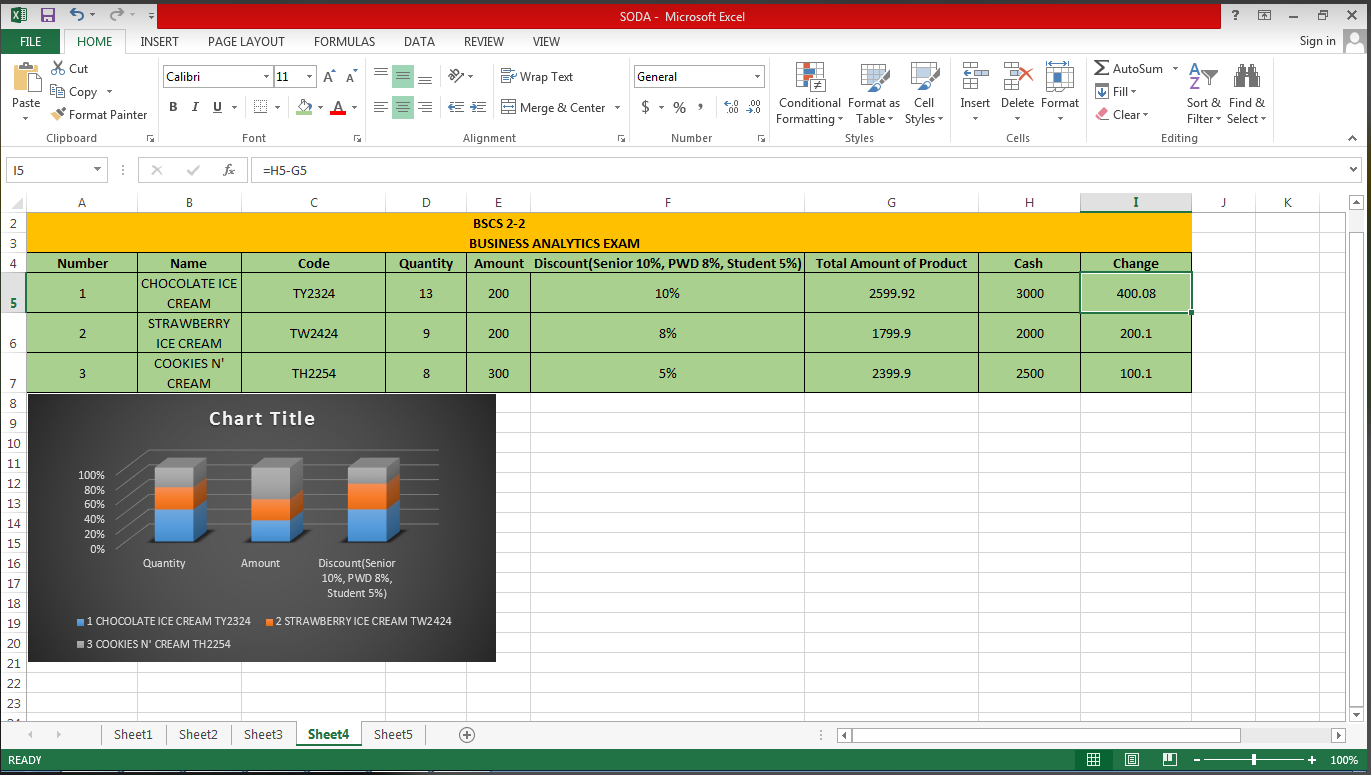Toggle Italic formatting

pos(195,107)
